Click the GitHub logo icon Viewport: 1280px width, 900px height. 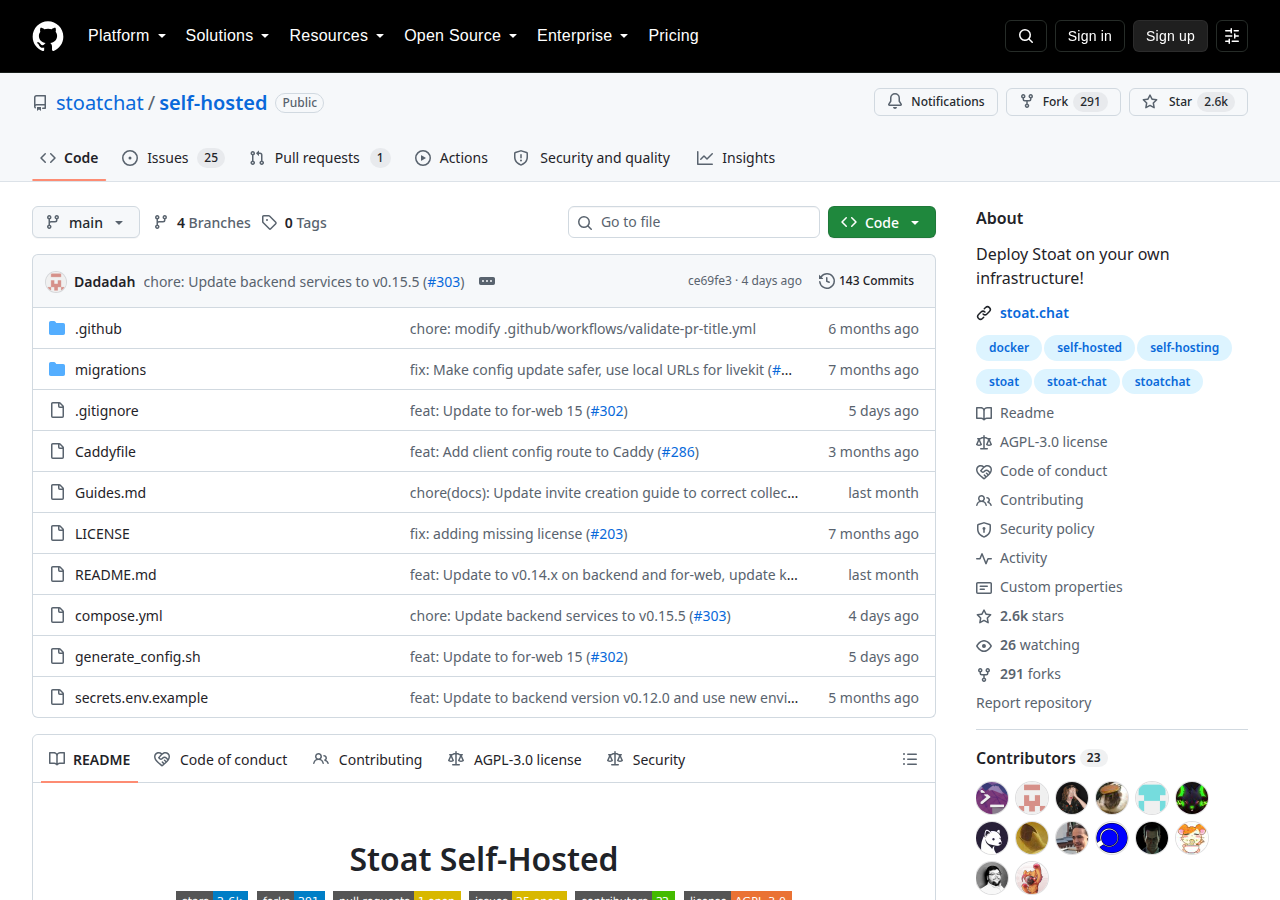[x=48, y=36]
